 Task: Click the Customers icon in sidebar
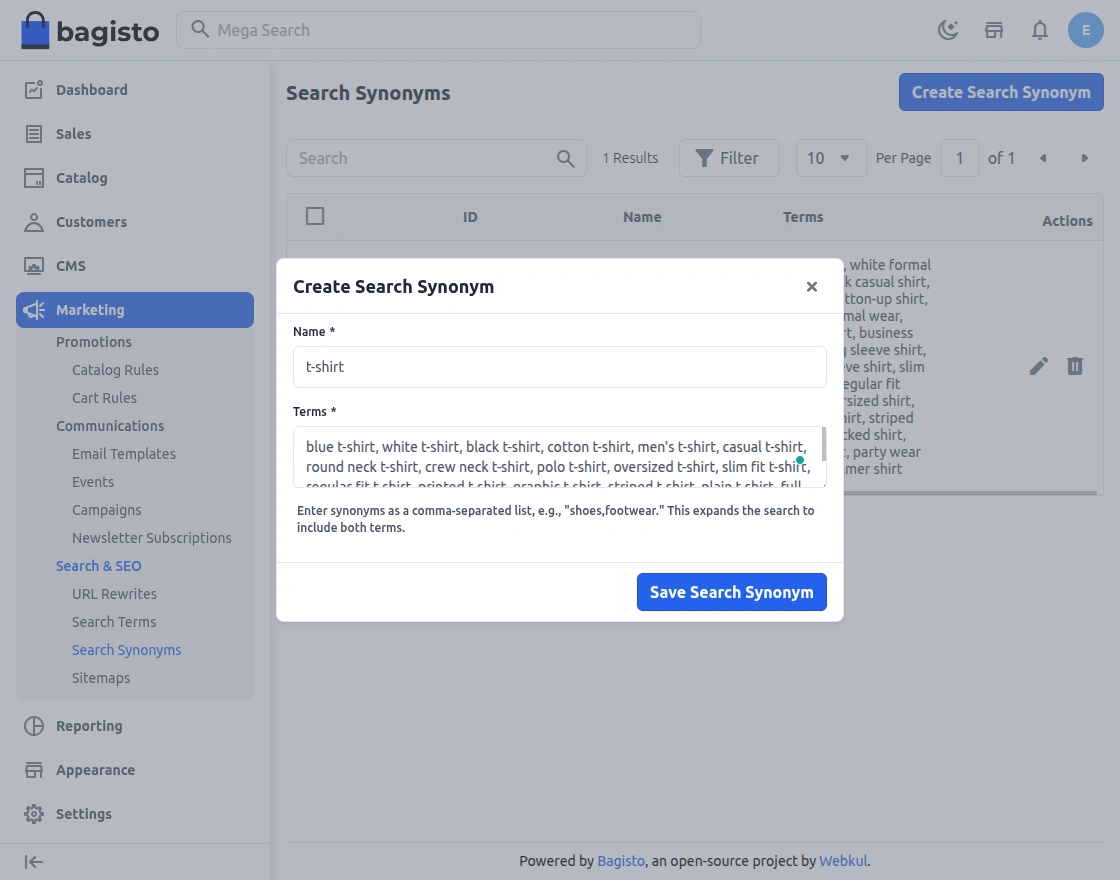[34, 222]
